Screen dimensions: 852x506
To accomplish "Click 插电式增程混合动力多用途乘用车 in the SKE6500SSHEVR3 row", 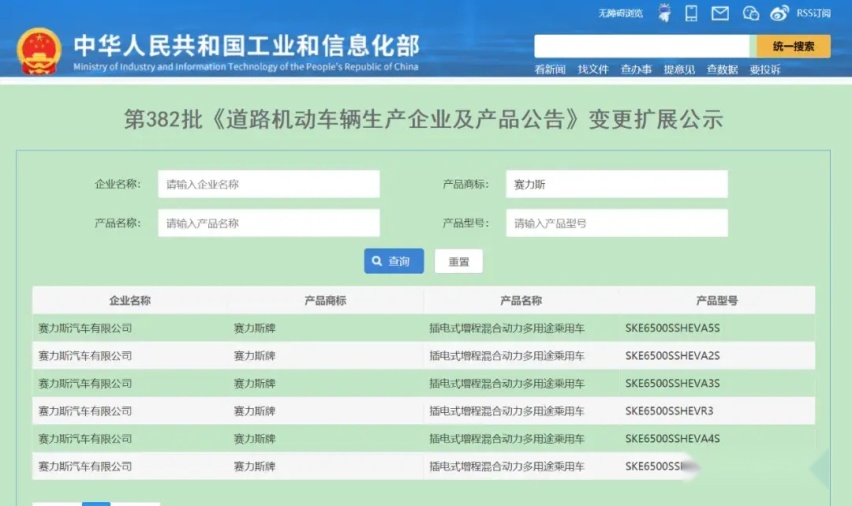I will 506,411.
